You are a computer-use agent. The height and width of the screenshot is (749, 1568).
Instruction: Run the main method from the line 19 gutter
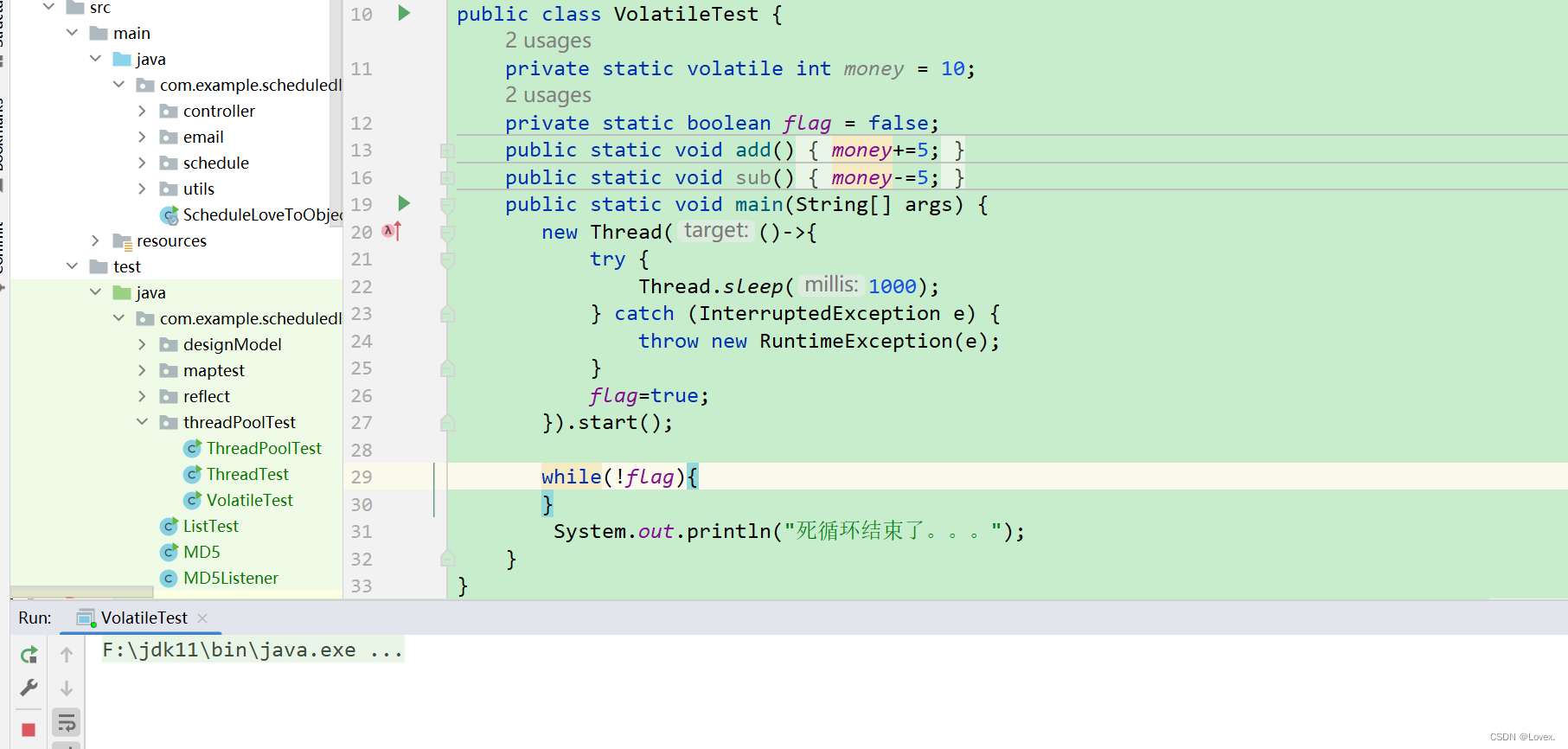click(x=404, y=203)
